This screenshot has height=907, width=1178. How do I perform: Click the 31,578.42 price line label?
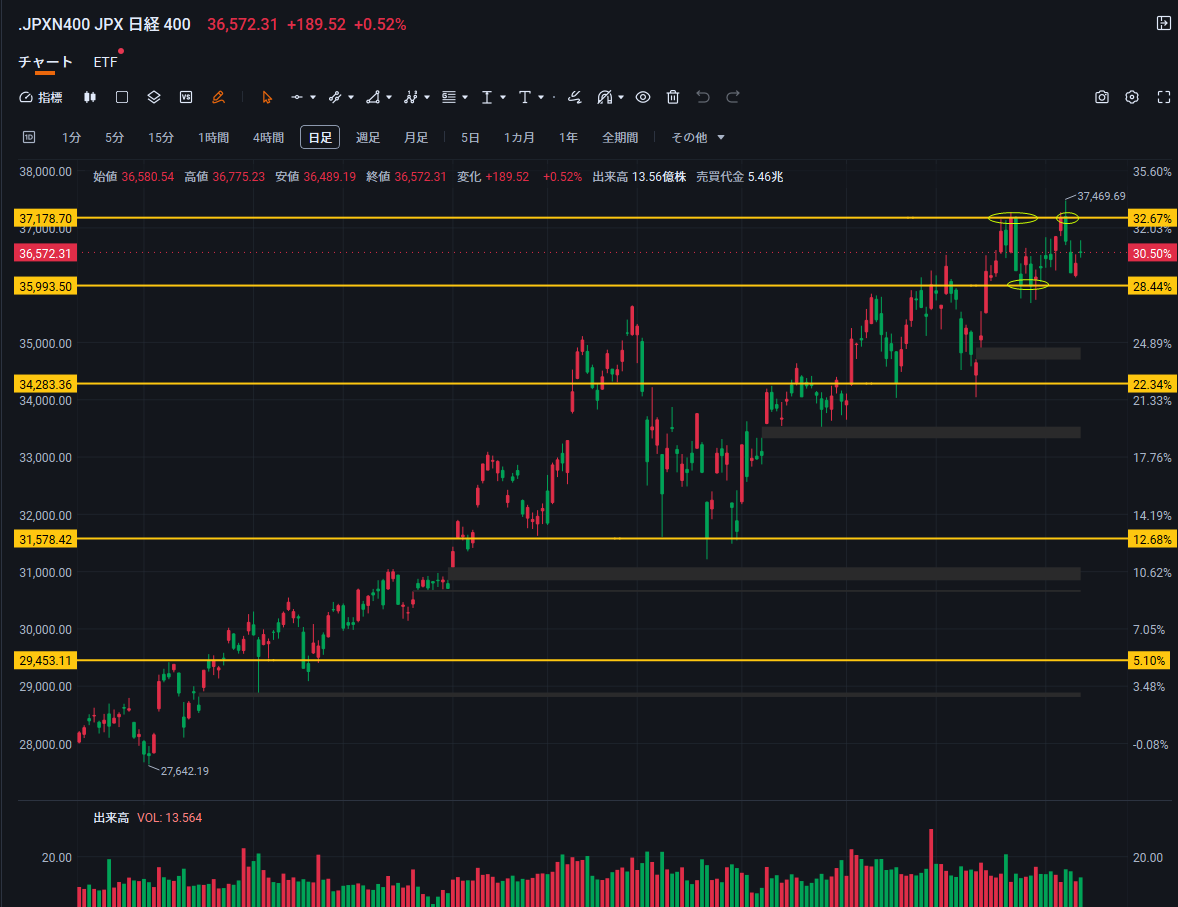(45, 539)
